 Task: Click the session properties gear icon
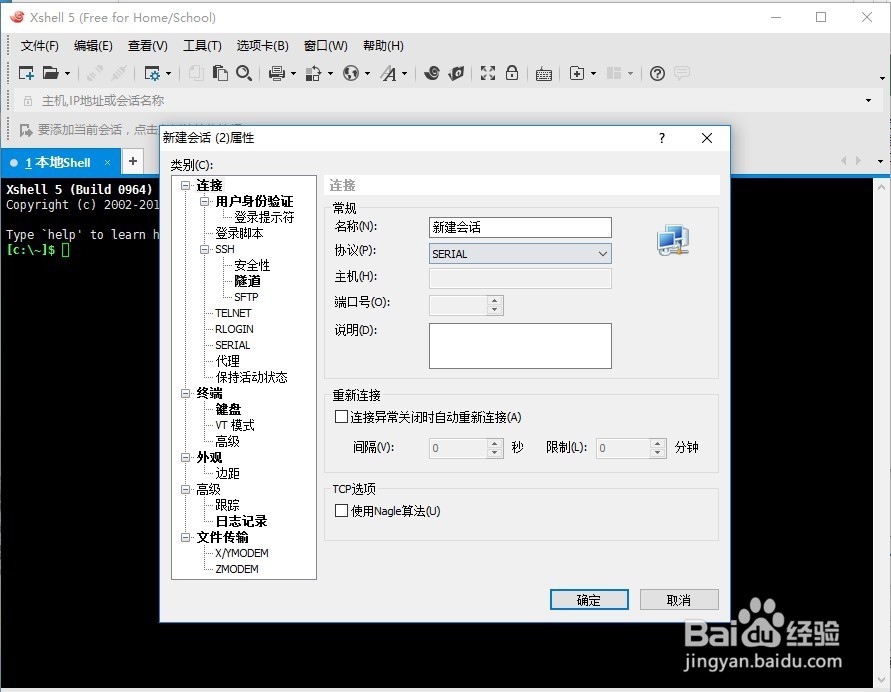point(155,73)
